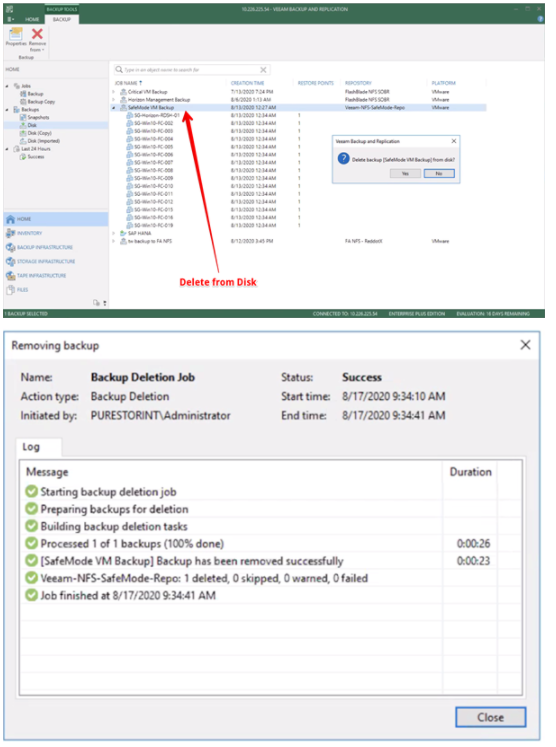The height and width of the screenshot is (747, 556).
Task: Select the SG-Win10-FC-007 row
Action: (x=299, y=162)
